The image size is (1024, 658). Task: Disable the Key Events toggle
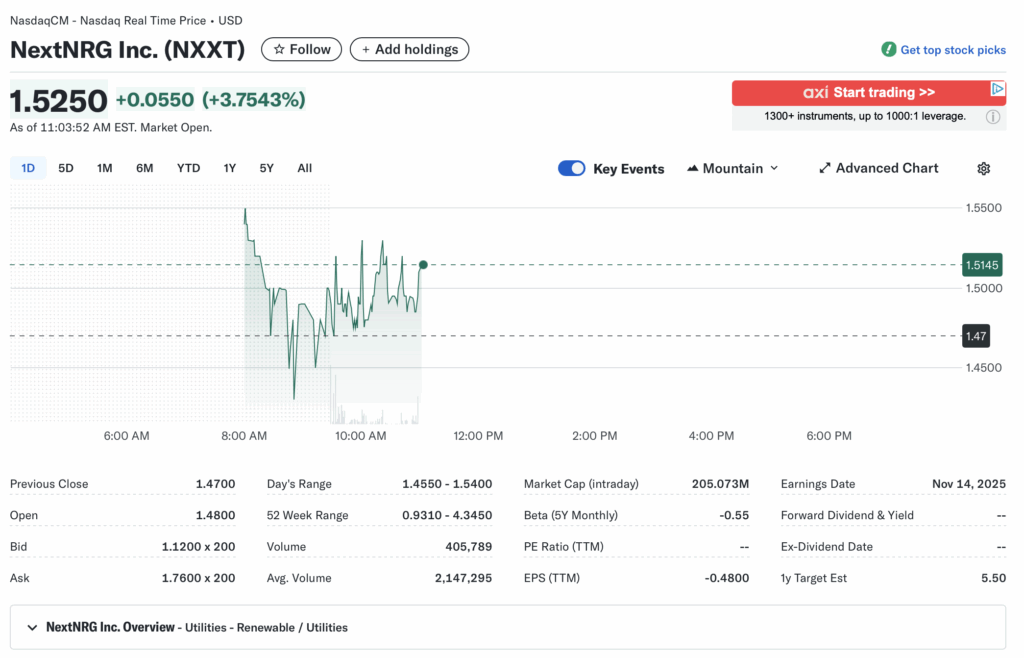[571, 168]
